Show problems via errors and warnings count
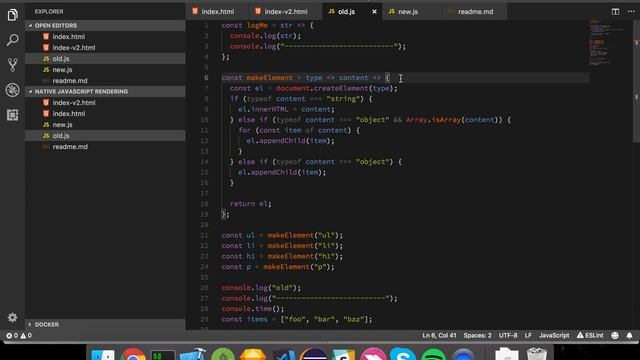 19,336
